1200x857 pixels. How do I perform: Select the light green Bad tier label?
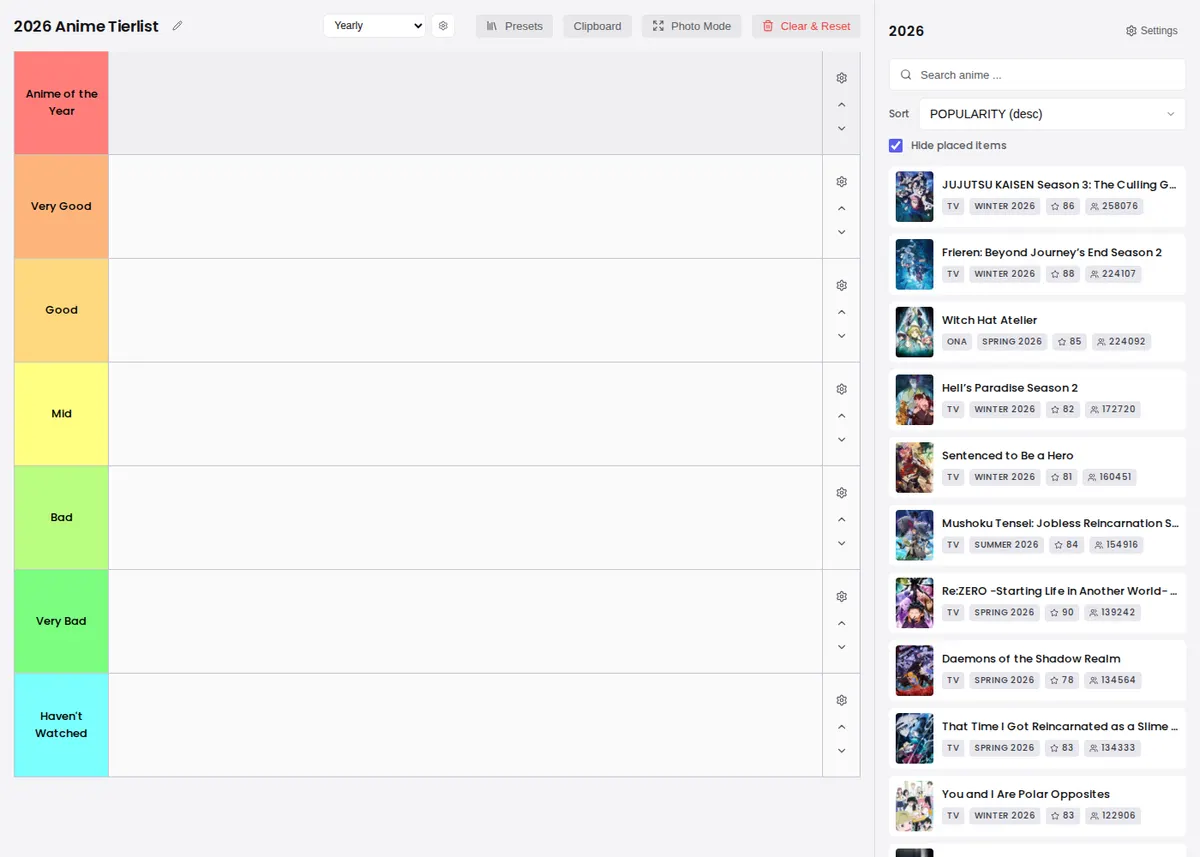point(61,518)
